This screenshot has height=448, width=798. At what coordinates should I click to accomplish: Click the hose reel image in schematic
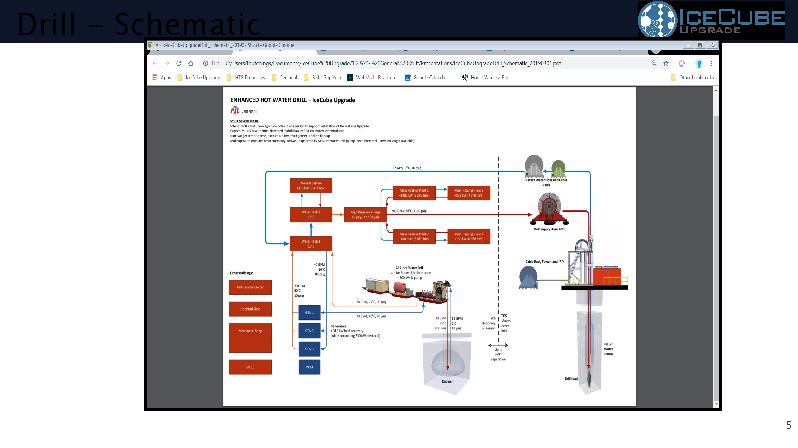point(547,211)
